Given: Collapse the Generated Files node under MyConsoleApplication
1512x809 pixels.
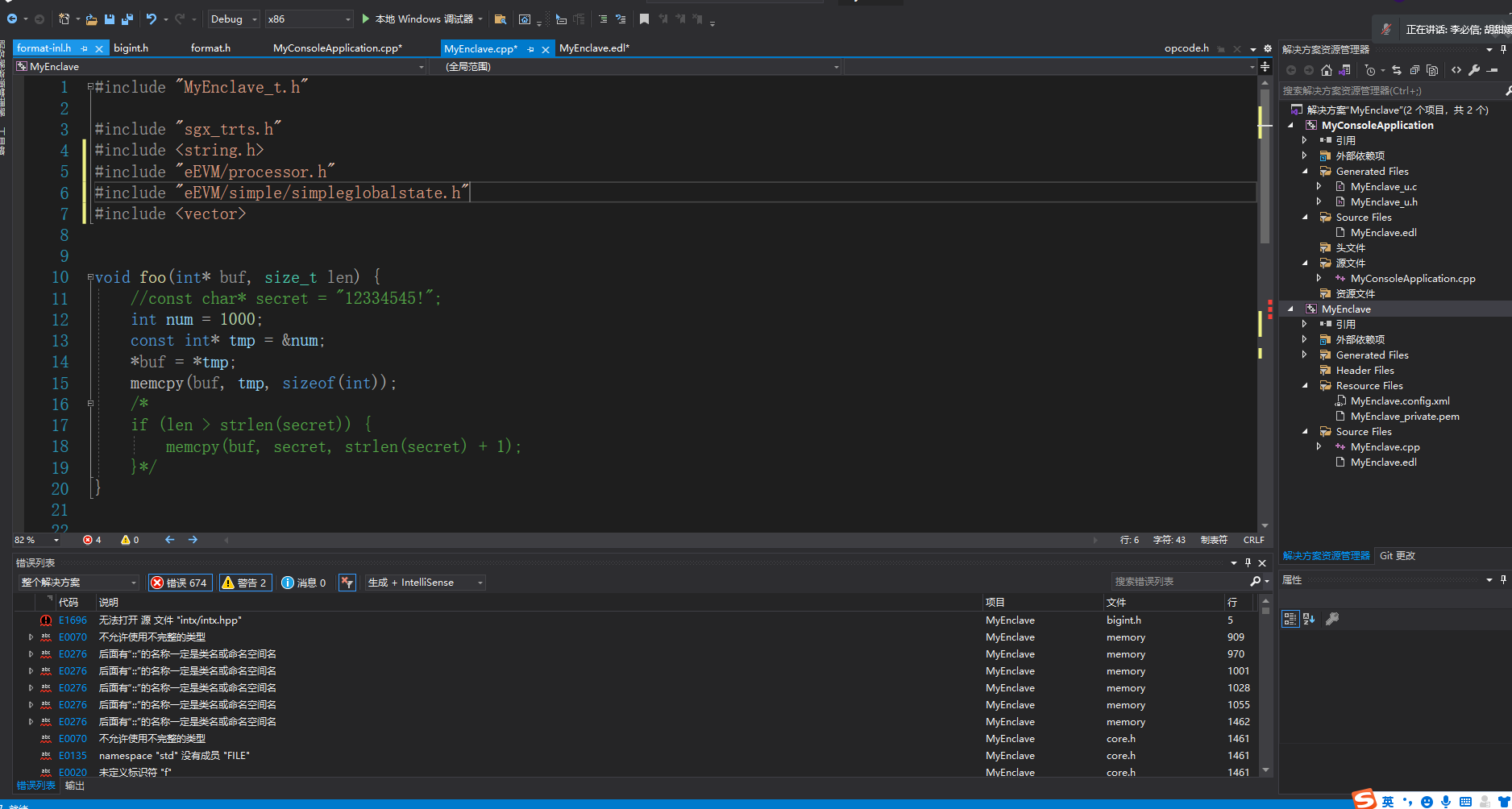Looking at the screenshot, I should 1306,171.
